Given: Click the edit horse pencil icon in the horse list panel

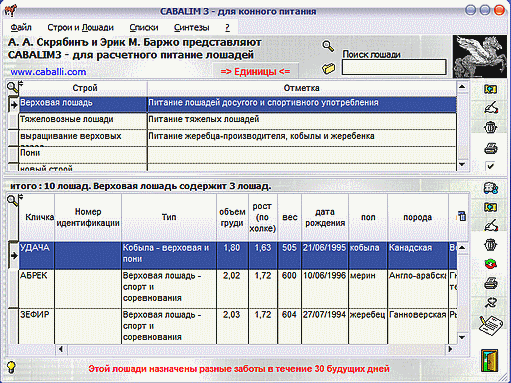Looking at the screenshot, I should [x=491, y=226].
